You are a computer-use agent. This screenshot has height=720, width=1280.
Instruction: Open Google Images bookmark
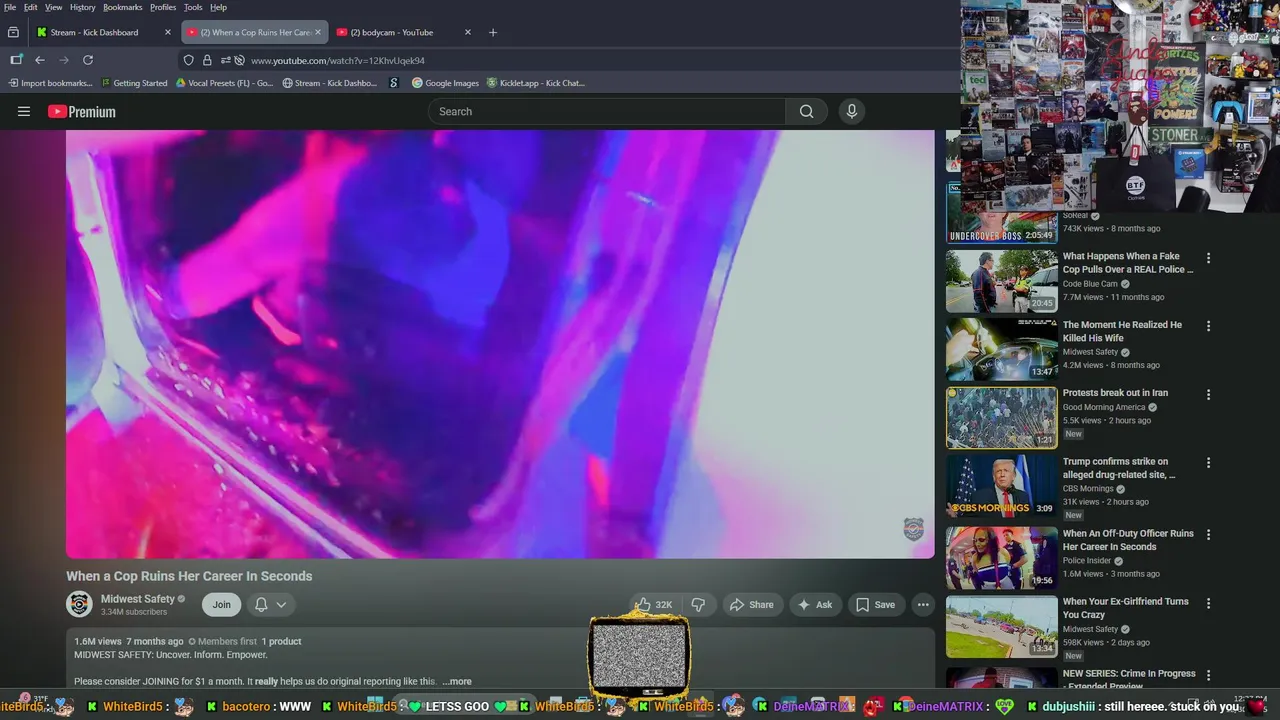(446, 83)
